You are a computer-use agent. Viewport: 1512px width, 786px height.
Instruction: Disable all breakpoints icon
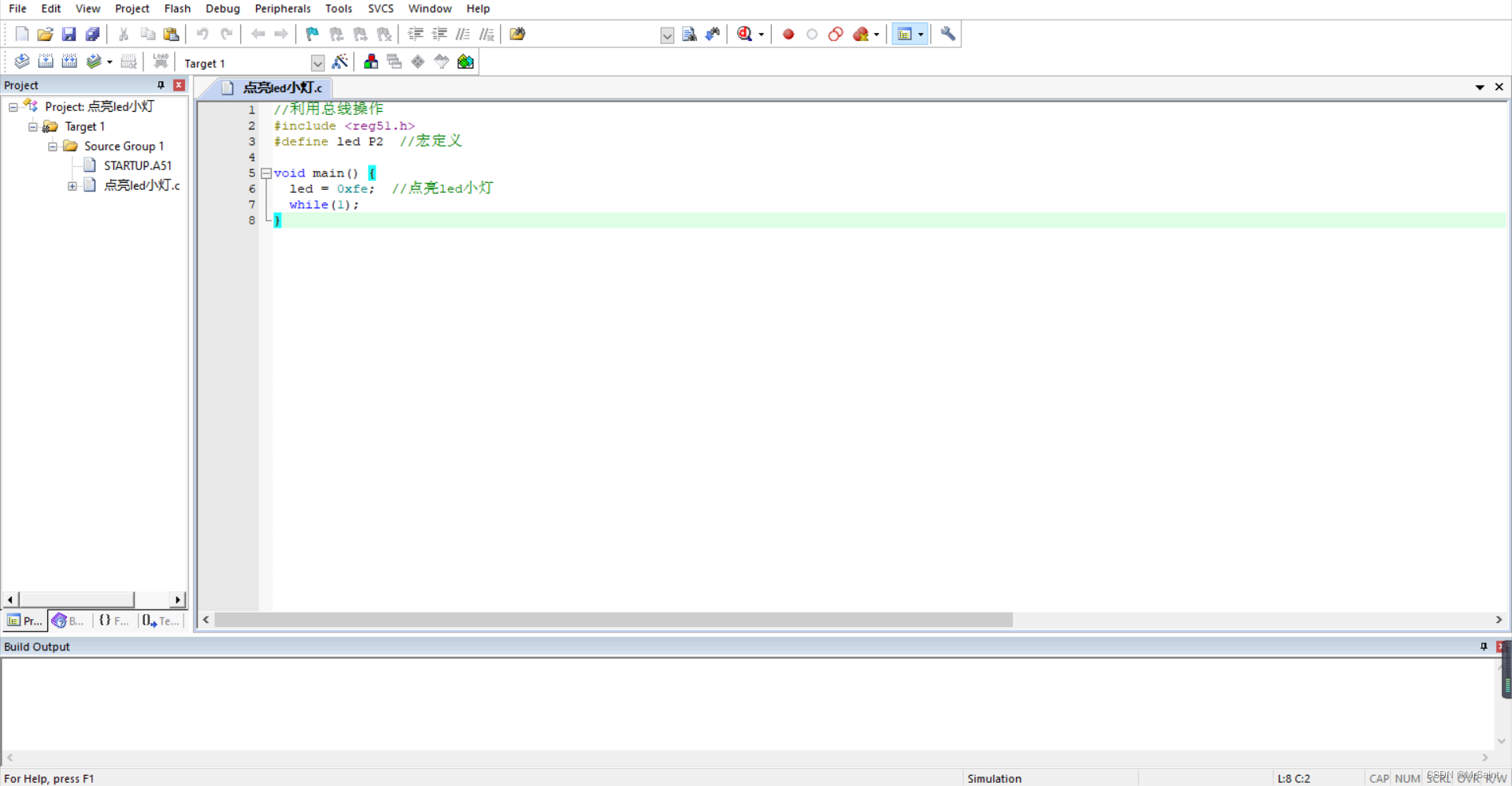point(836,34)
